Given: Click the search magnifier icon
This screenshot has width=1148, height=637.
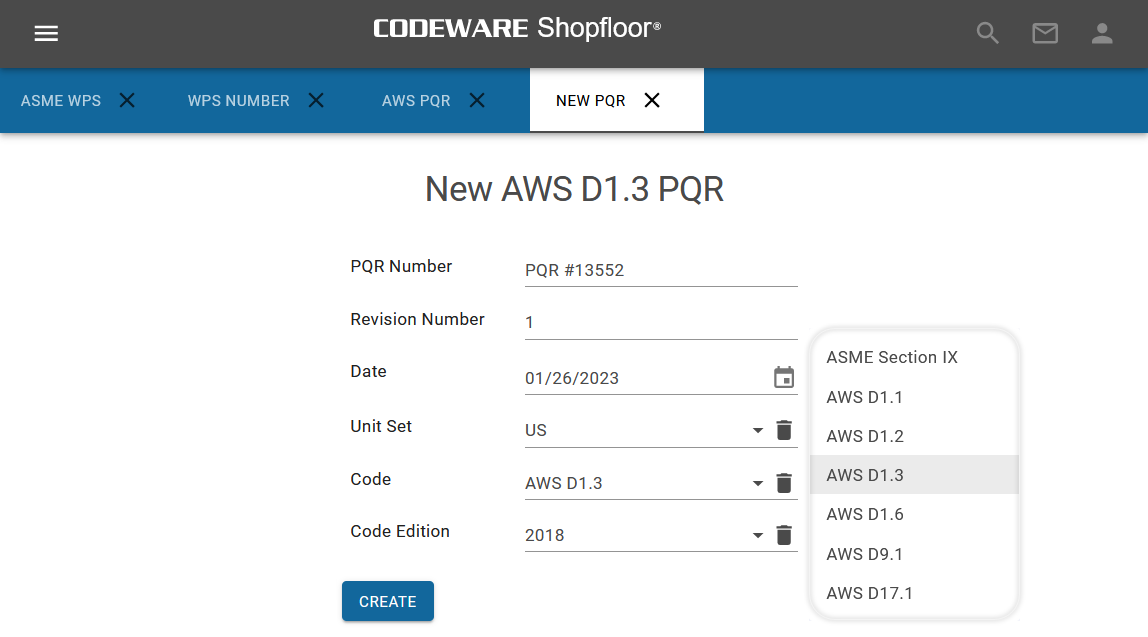Looking at the screenshot, I should [987, 33].
